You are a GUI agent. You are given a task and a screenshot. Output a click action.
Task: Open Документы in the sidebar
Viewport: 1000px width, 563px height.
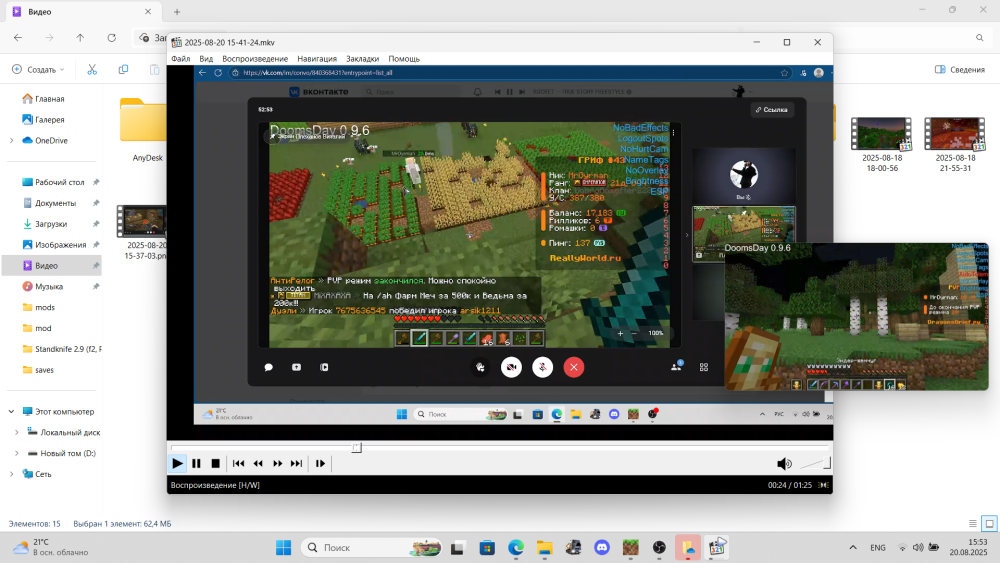pyautogui.click(x=54, y=203)
